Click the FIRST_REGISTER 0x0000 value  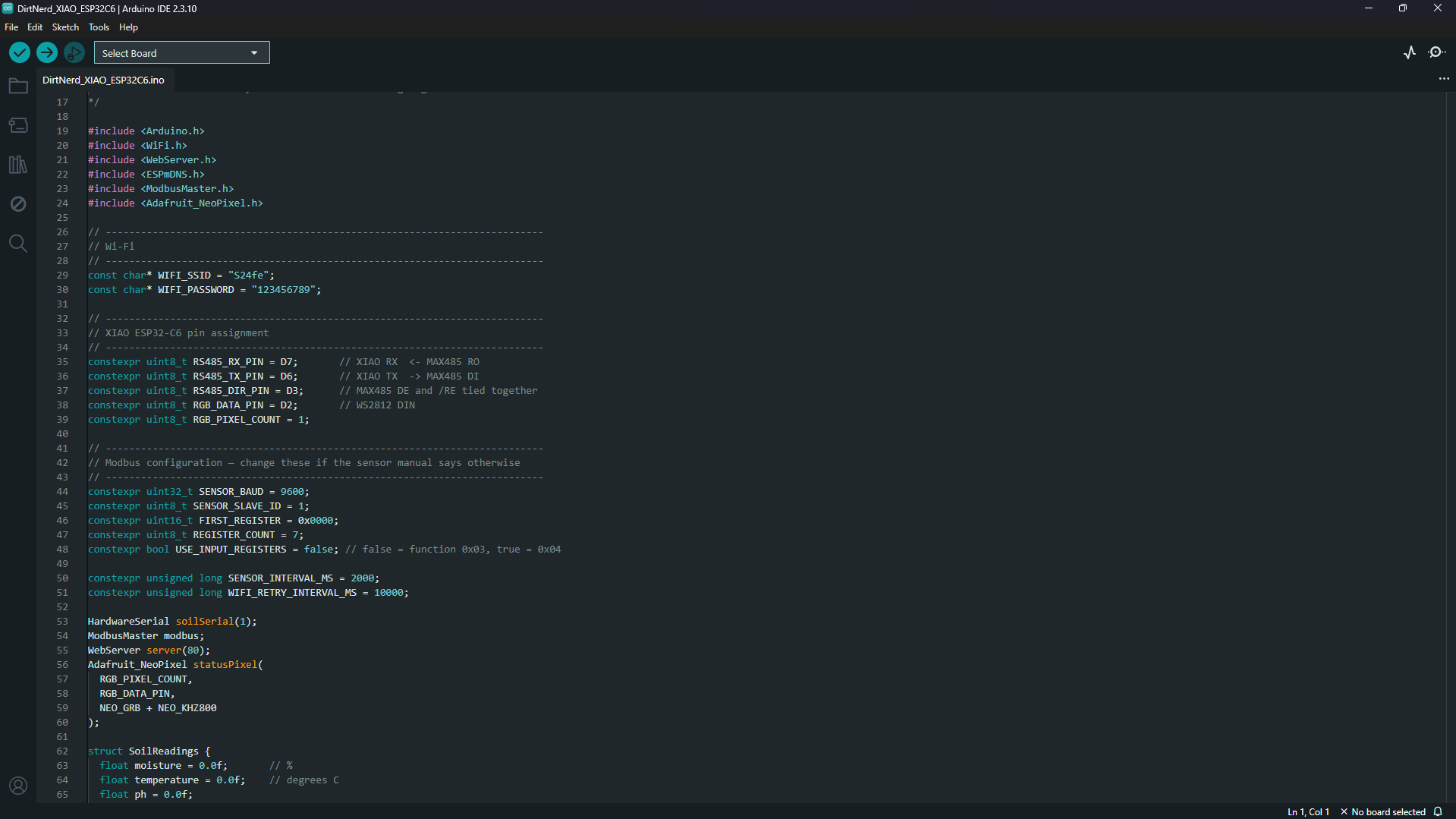(x=316, y=521)
